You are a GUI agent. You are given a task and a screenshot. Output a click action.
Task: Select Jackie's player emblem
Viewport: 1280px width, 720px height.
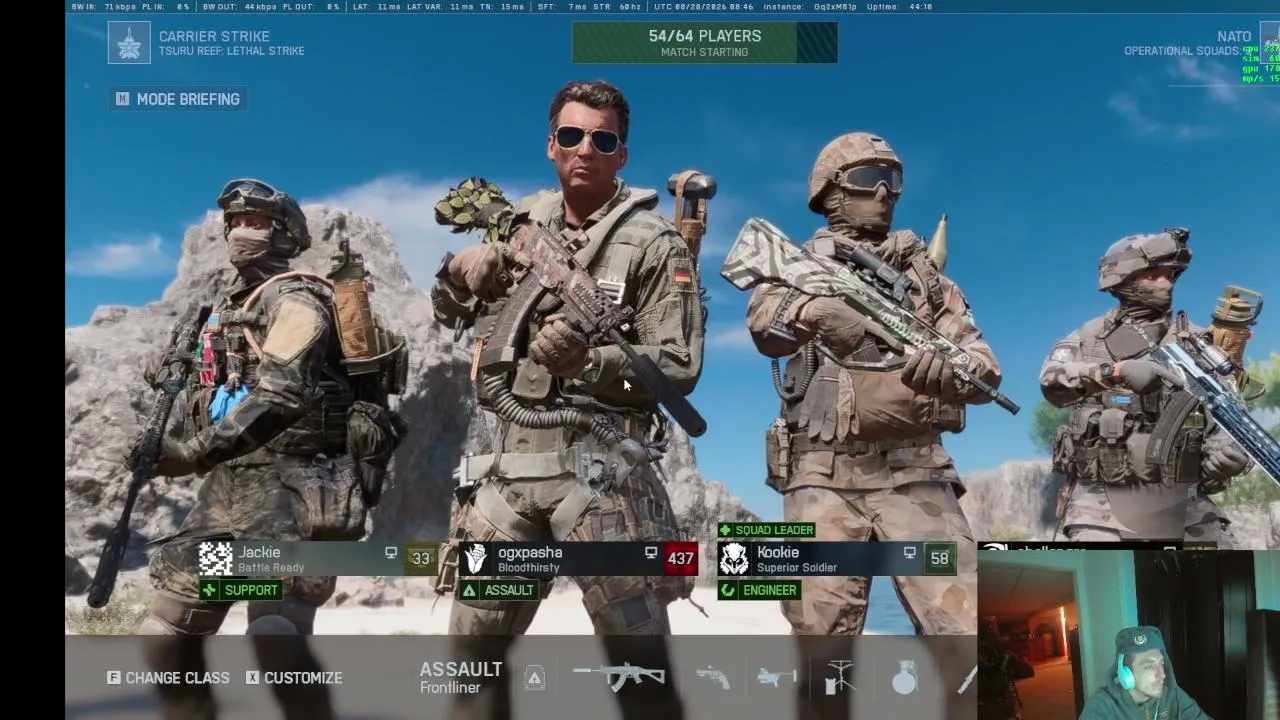coord(216,559)
